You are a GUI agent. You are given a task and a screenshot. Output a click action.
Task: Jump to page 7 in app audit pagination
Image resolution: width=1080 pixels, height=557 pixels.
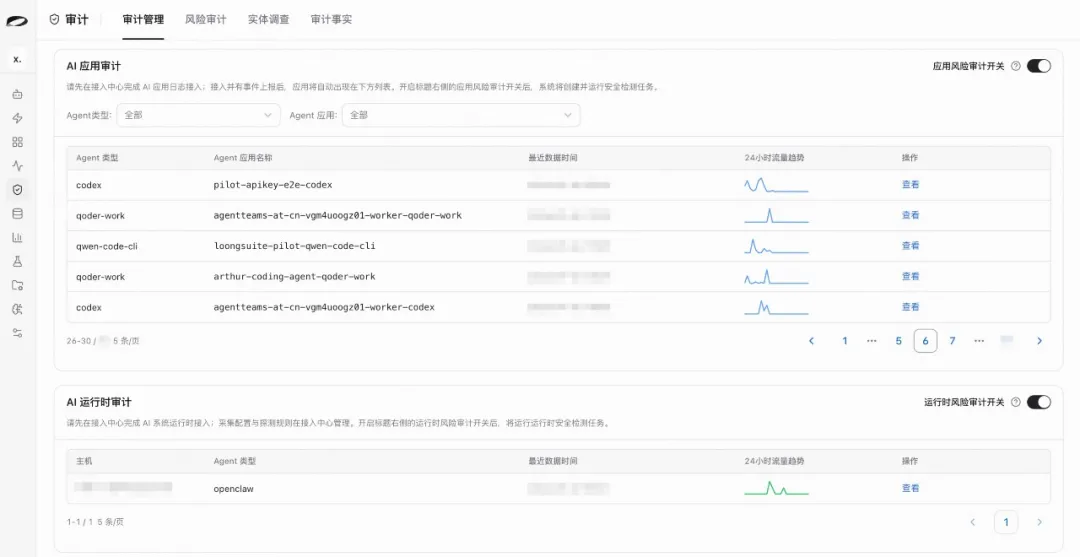(952, 341)
